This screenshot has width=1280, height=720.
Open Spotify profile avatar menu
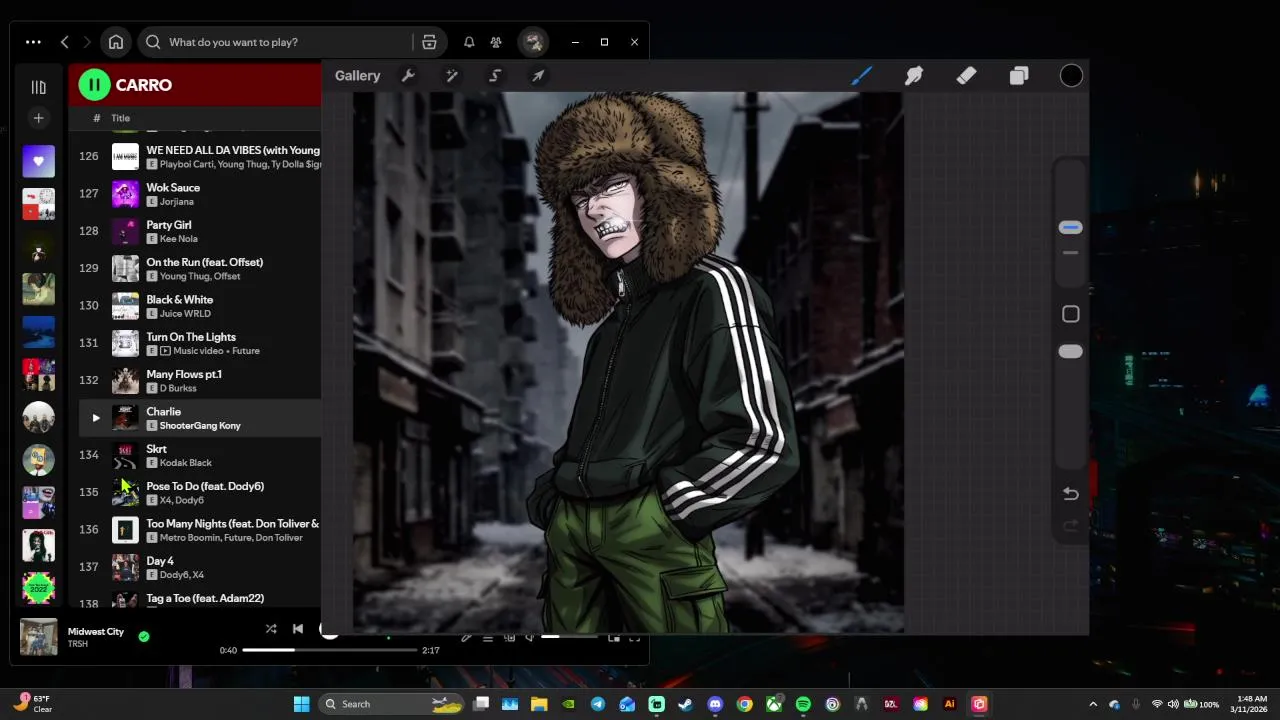coord(534,42)
